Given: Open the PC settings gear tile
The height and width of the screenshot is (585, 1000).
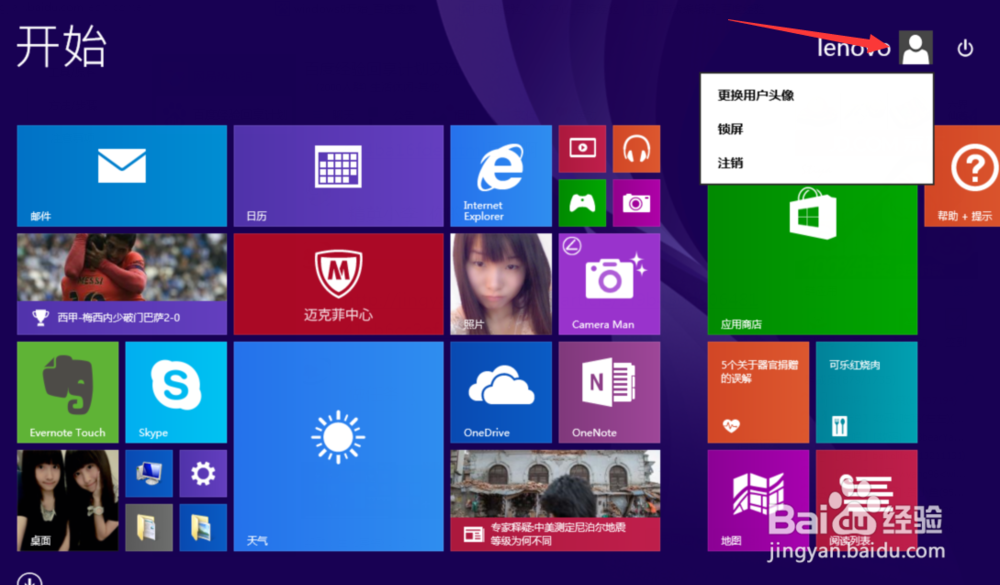Looking at the screenshot, I should (x=203, y=473).
